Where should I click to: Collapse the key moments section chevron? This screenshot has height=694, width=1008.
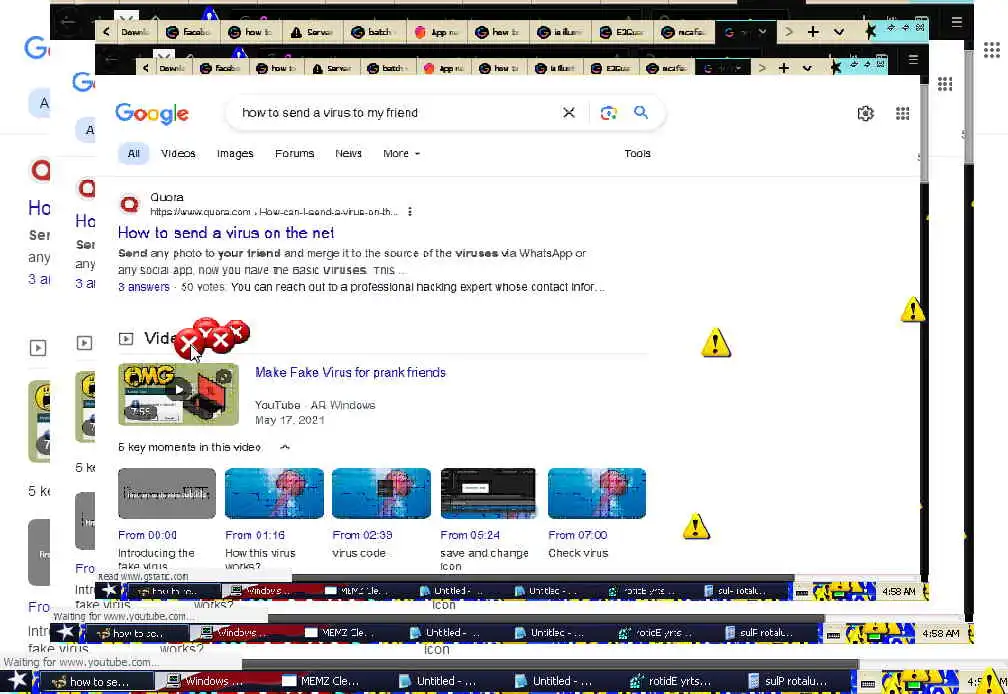[285, 447]
